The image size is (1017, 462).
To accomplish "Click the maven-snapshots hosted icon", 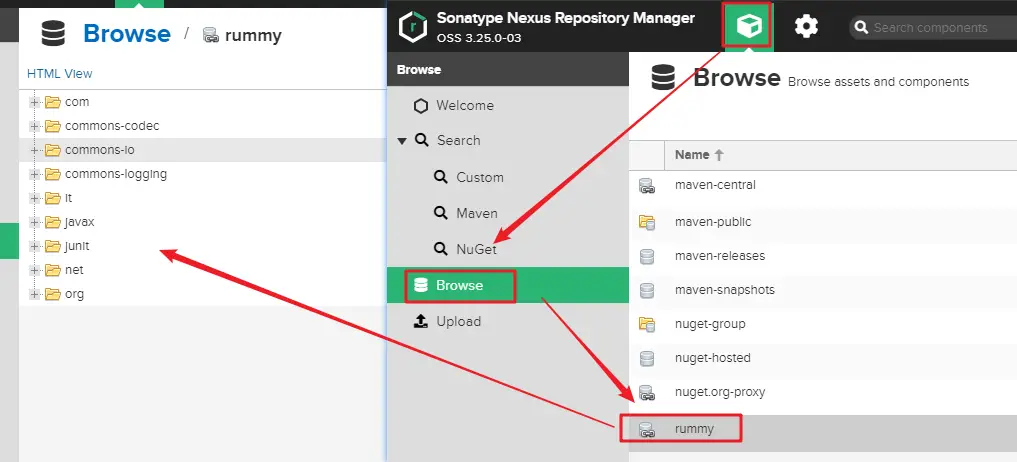I will point(647,291).
